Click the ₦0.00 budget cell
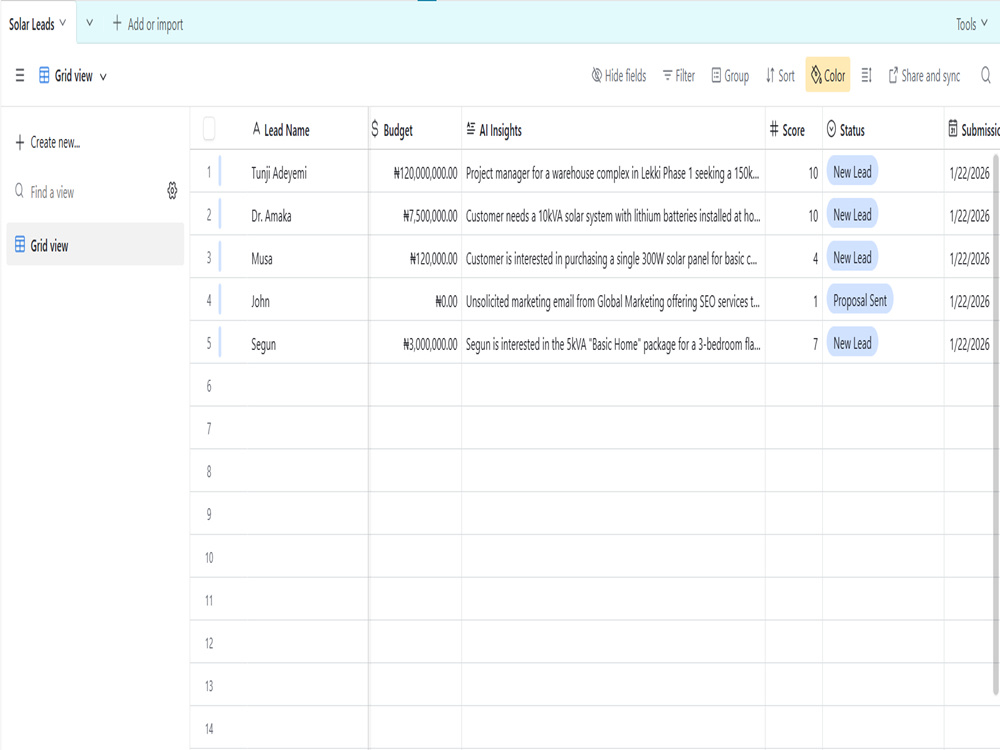The width and height of the screenshot is (1000, 750). tap(415, 300)
